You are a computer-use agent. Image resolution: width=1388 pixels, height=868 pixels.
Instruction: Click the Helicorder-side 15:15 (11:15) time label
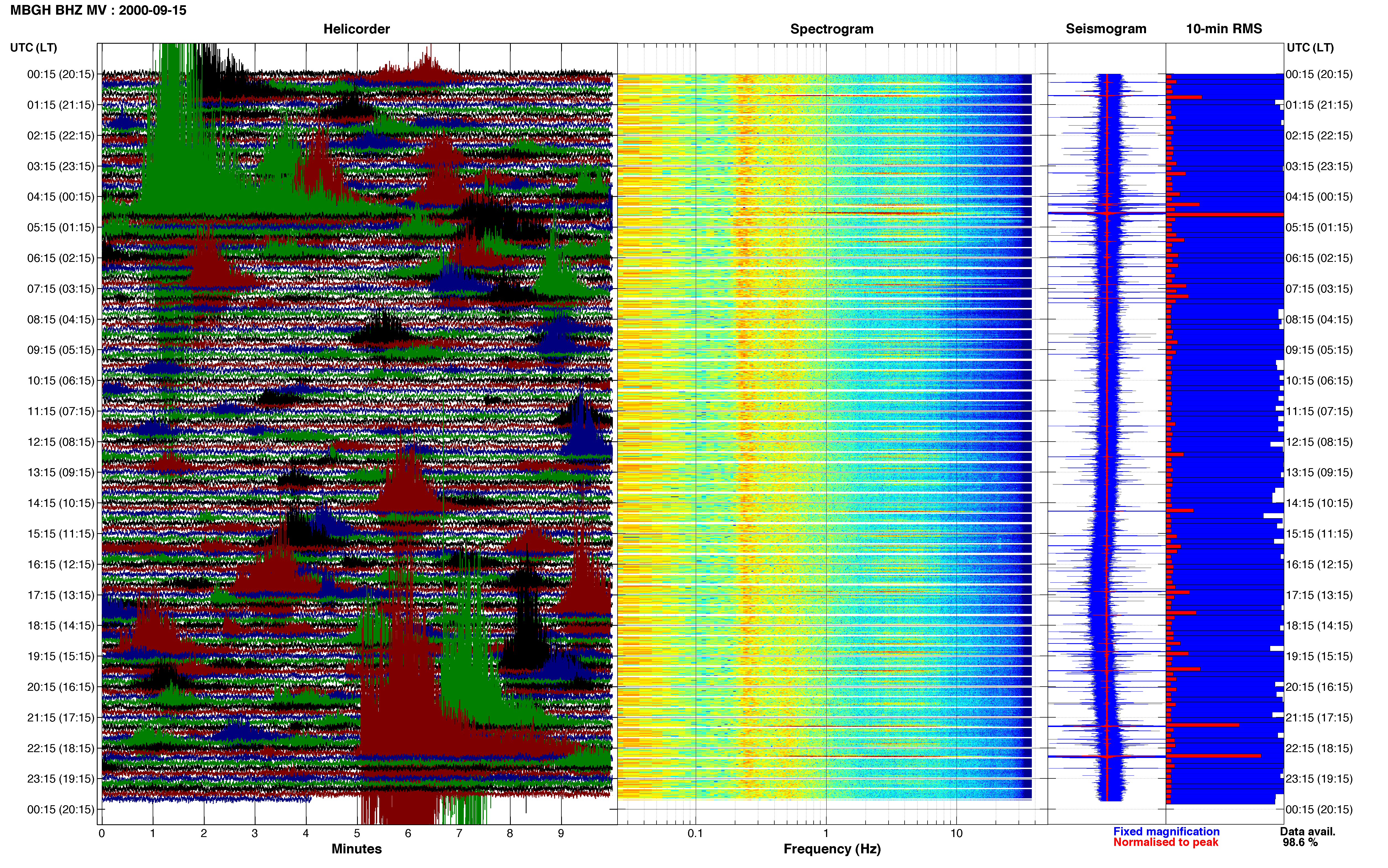(61, 533)
